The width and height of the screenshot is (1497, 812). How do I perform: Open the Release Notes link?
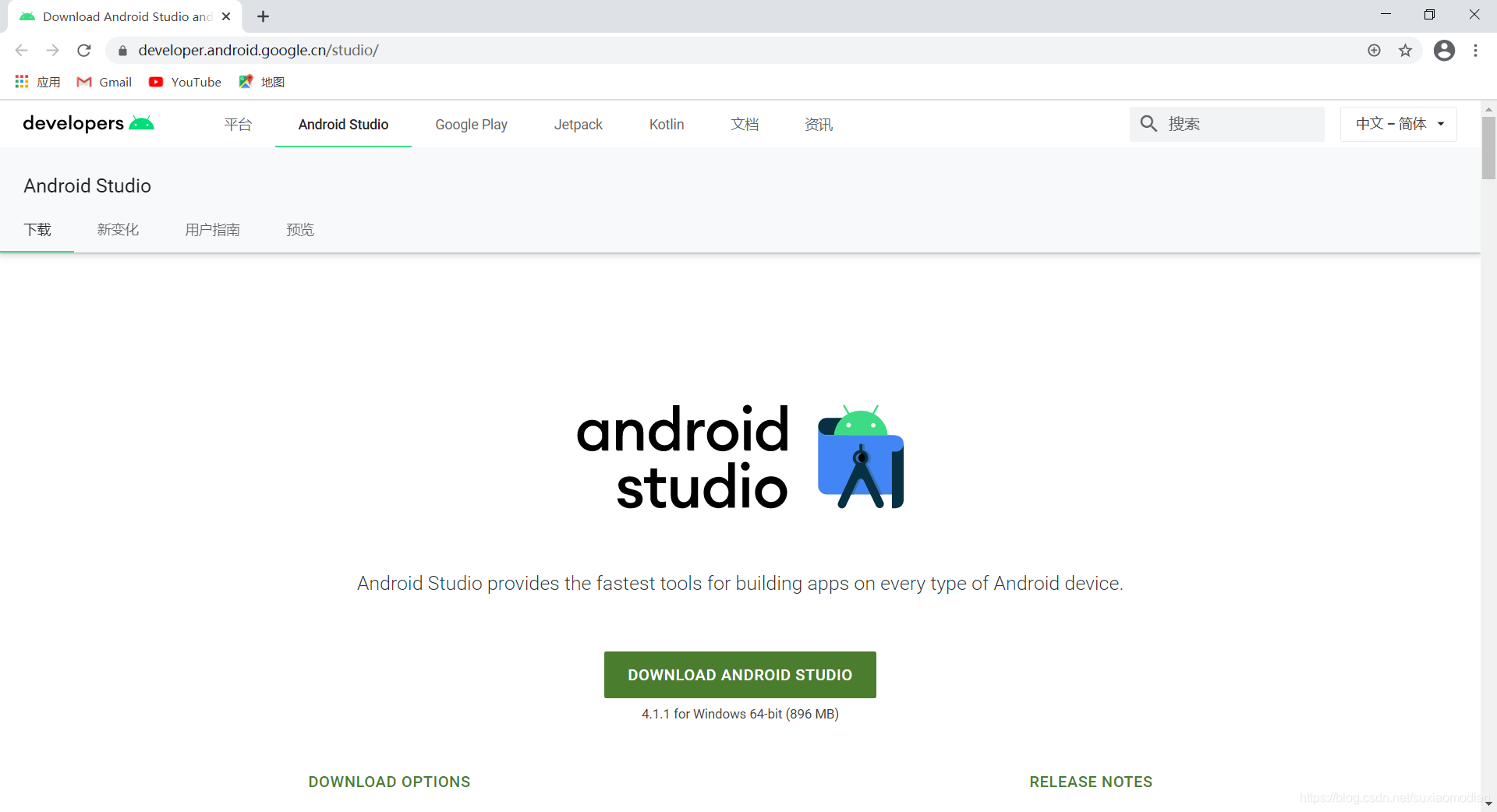(1091, 782)
